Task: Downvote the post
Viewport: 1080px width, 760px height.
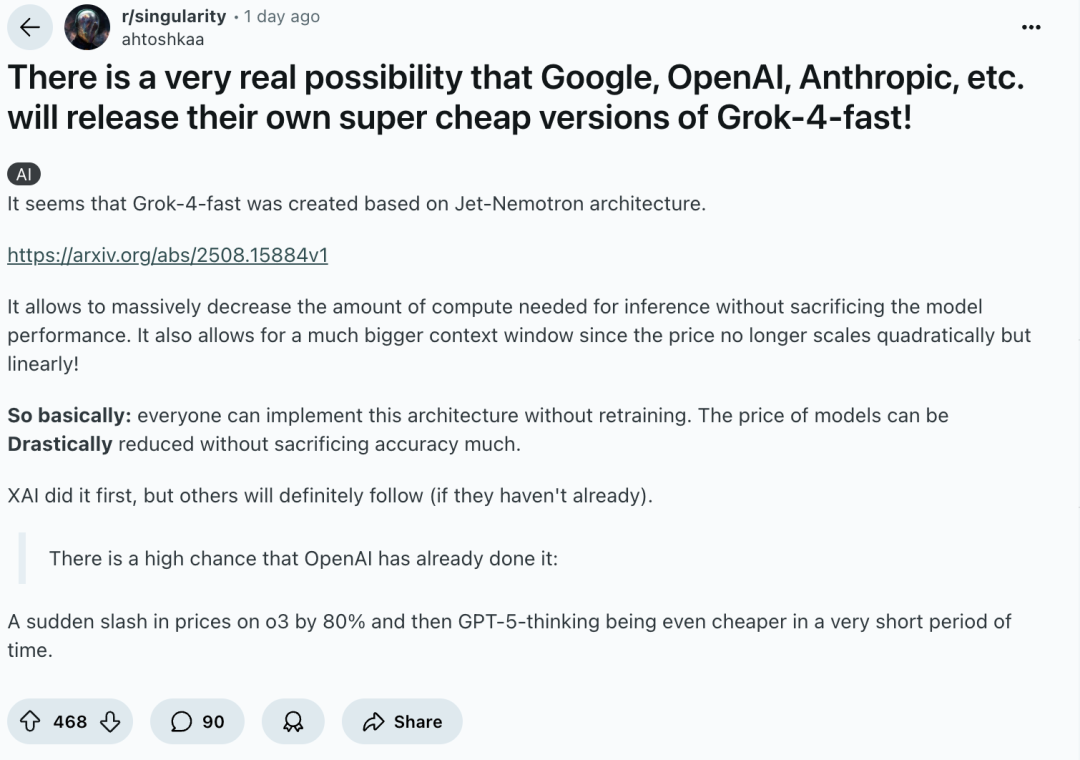Action: coord(110,722)
